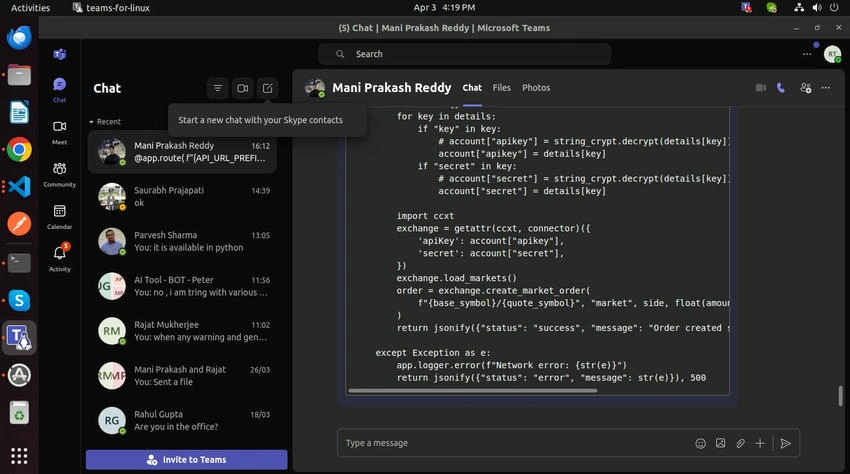
Task: Collapse the Recent chats section
Action: click(105, 121)
